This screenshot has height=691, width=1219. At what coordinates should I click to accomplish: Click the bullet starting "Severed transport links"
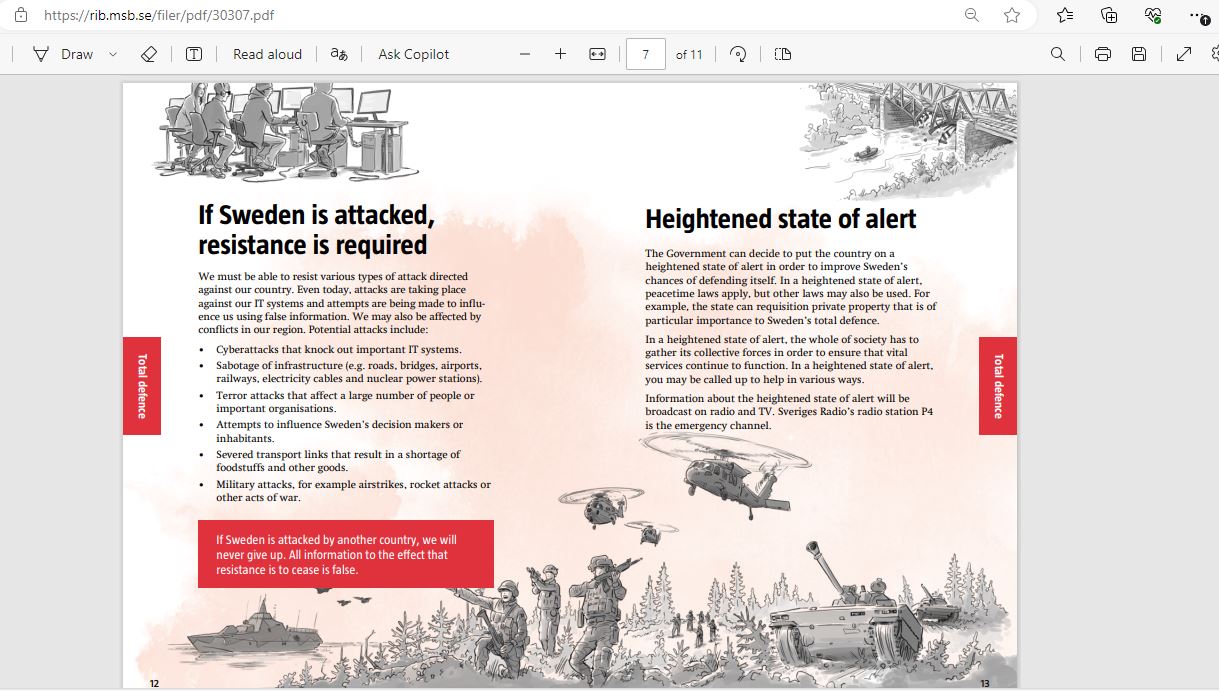338,461
